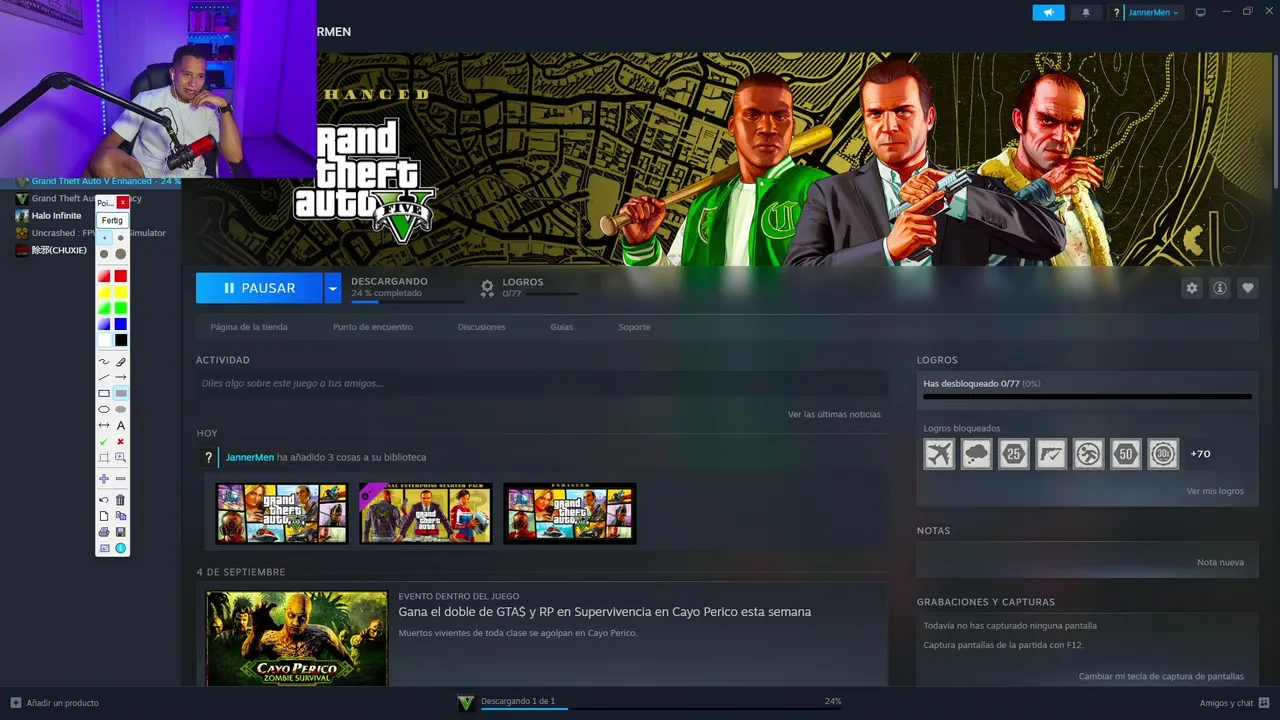This screenshot has width=1280, height=720.
Task: Open Soporte tab
Action: click(x=634, y=327)
